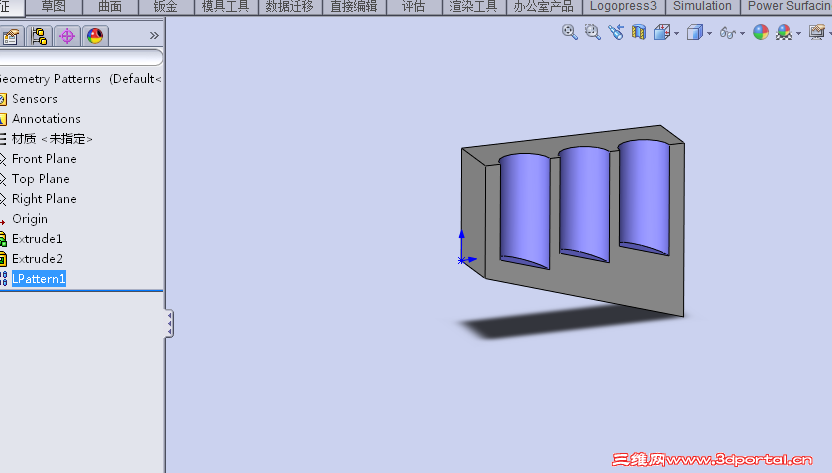Screen dimensions: 832x473
Task: Select Origin in the feature tree
Action: [30, 219]
